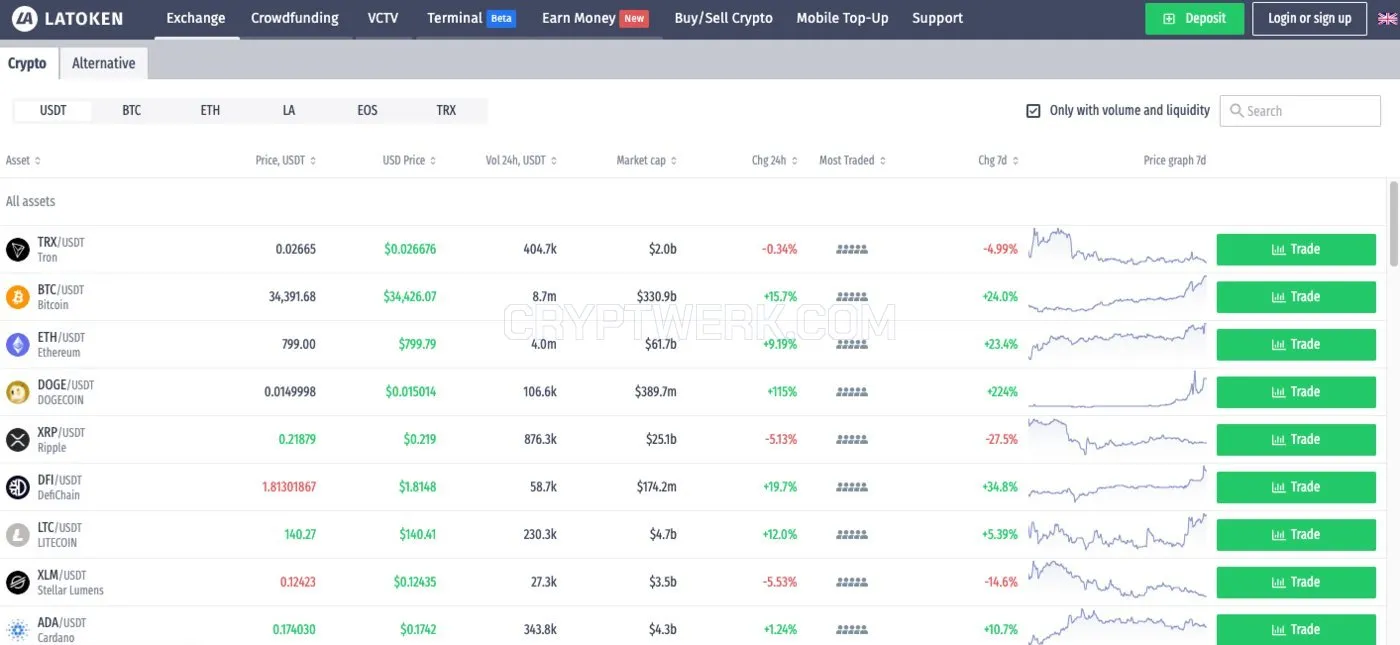Switch to the Alternative tab
The image size is (1400, 645).
coord(104,63)
